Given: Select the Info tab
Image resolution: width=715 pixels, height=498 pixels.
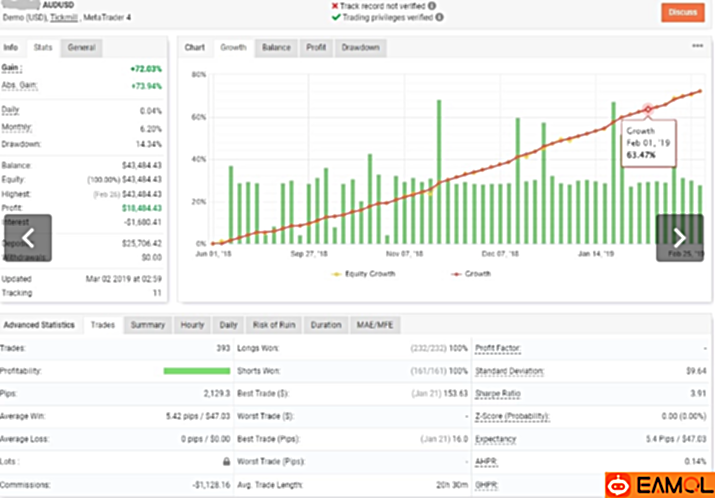Looking at the screenshot, I should 11,47.
